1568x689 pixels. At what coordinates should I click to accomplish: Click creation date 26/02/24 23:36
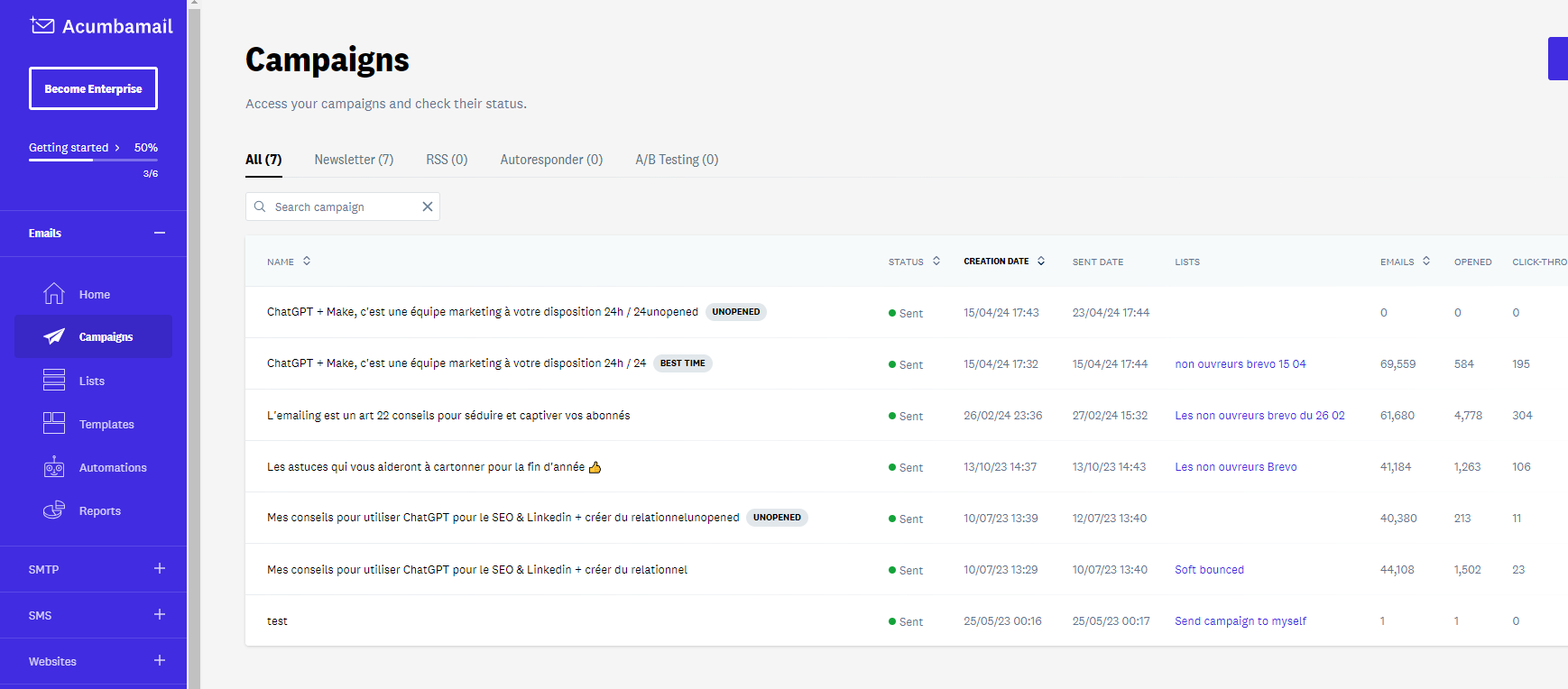[x=1002, y=416]
